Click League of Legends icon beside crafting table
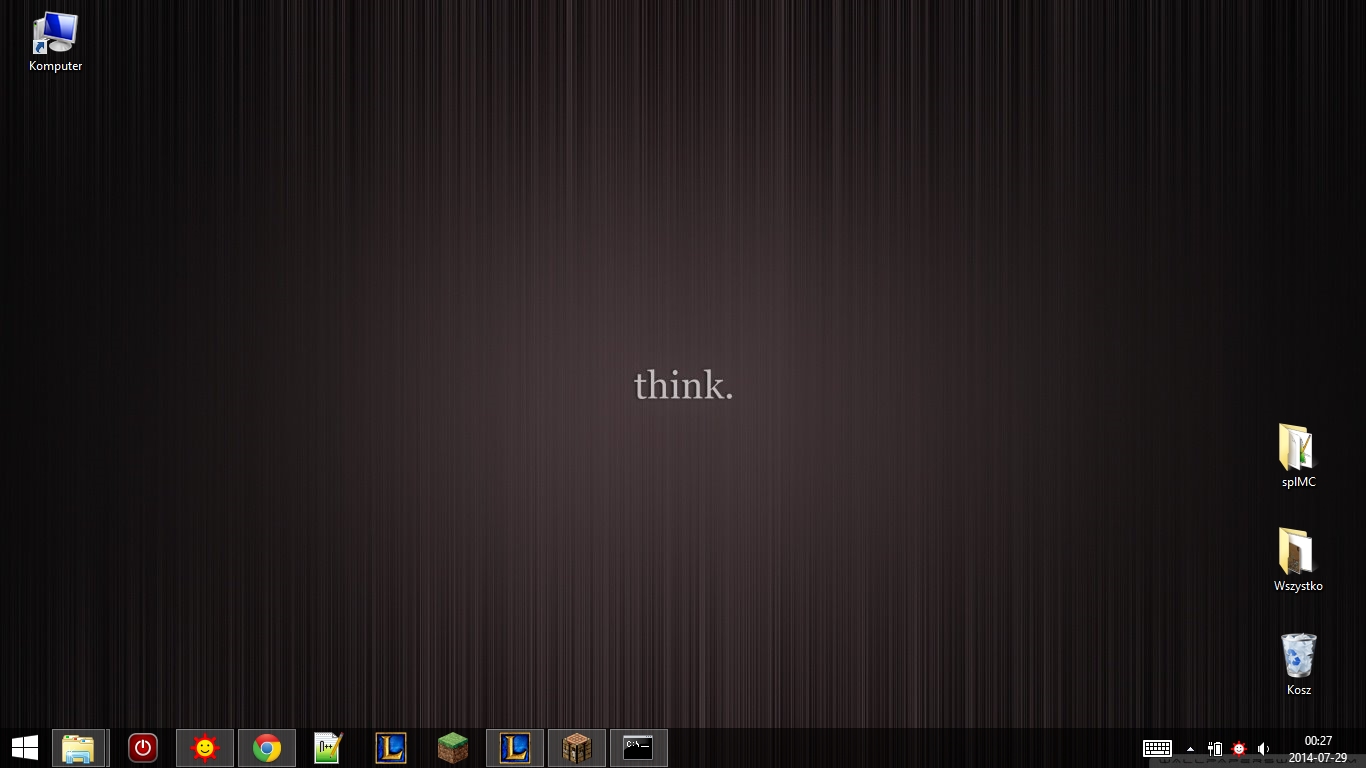 515,748
